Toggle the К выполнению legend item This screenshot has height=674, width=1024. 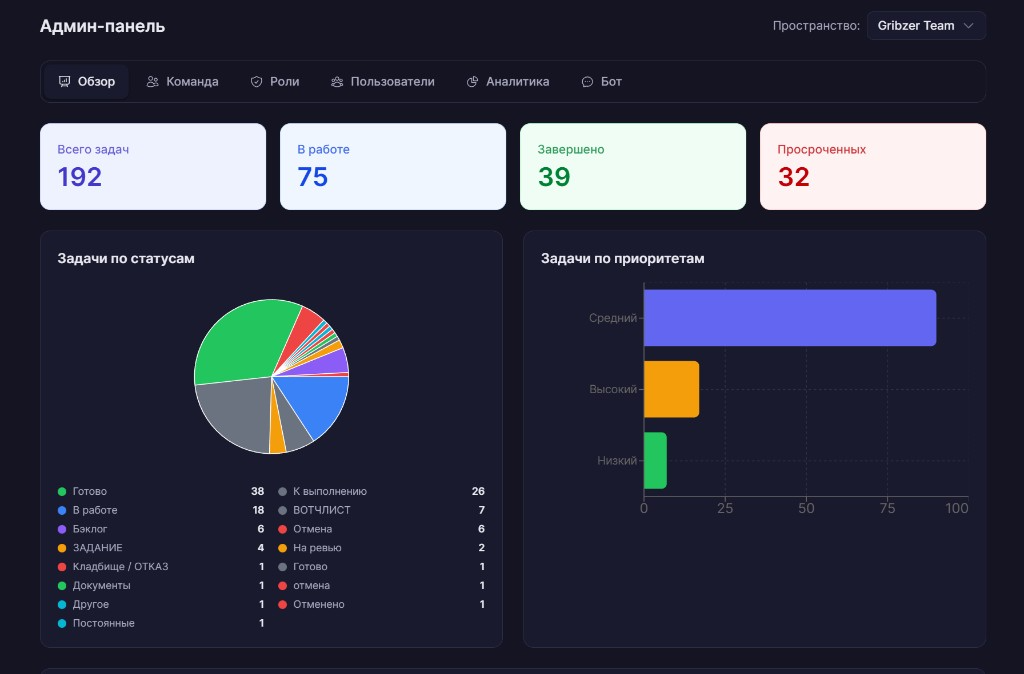pyautogui.click(x=329, y=491)
